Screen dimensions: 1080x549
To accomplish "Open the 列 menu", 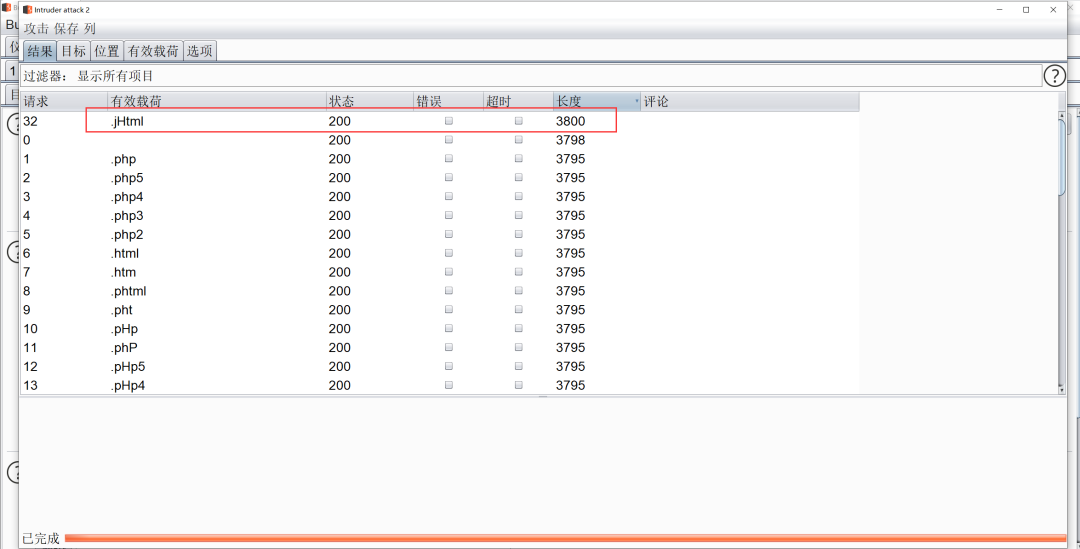I will coord(90,29).
